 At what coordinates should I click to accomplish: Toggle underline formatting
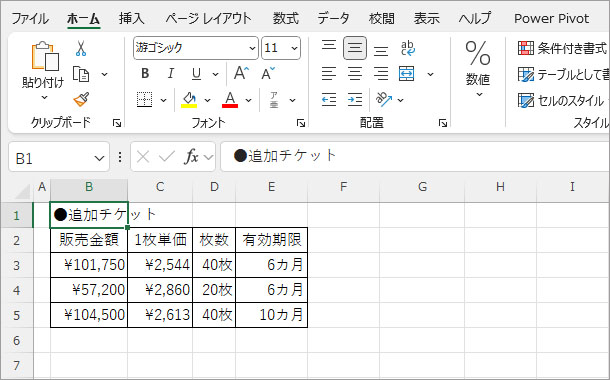tap(196, 73)
